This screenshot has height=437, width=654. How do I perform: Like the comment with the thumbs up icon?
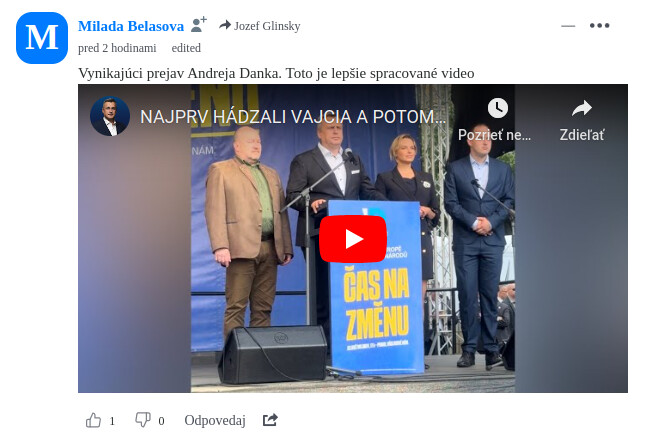click(x=93, y=420)
